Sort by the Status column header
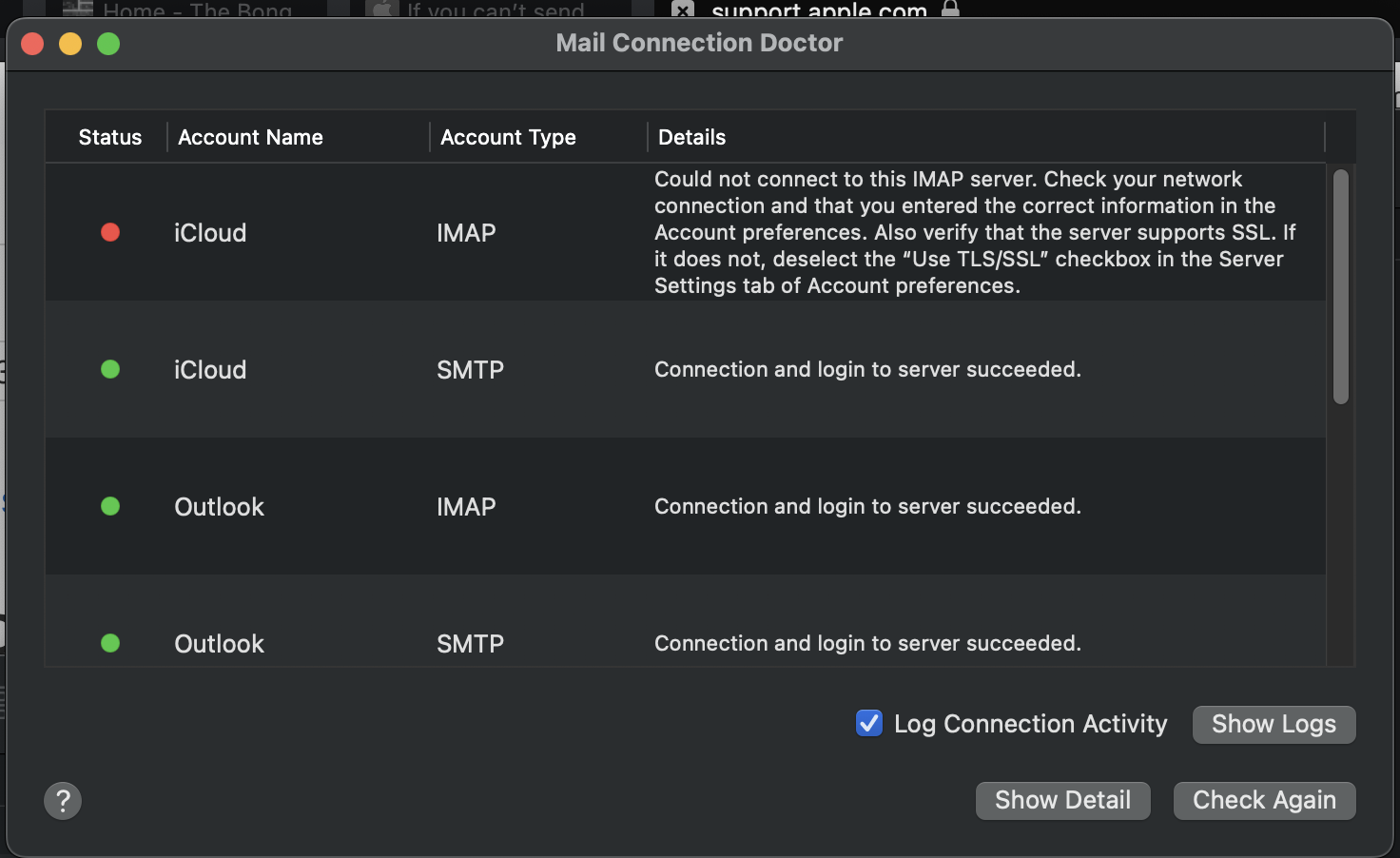 point(109,137)
